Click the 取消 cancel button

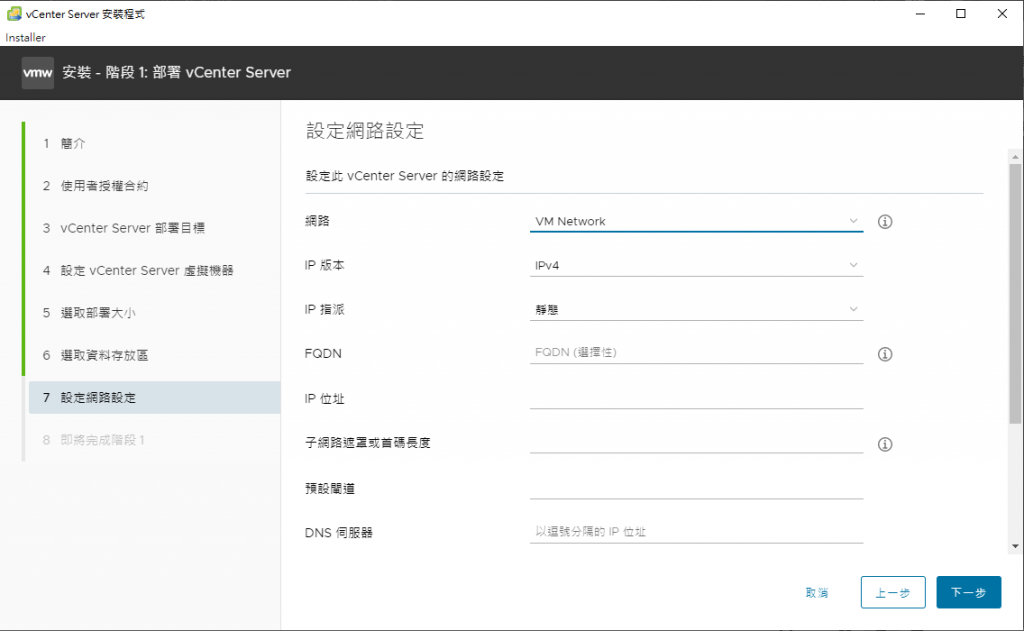(x=817, y=592)
